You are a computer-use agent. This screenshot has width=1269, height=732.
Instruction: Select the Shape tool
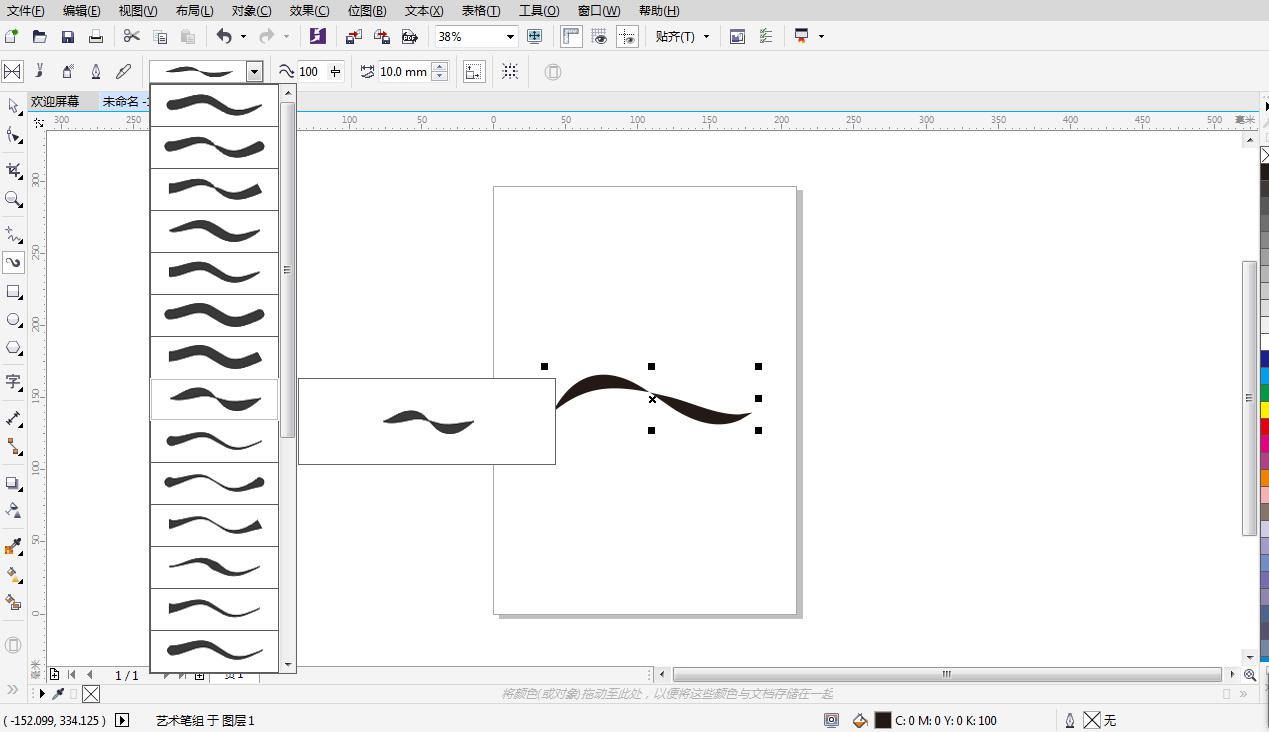[x=13, y=135]
